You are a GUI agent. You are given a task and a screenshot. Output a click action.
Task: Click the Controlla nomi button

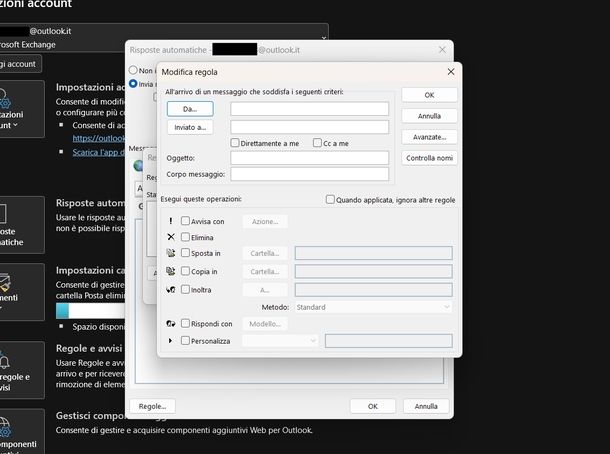pyautogui.click(x=429, y=158)
